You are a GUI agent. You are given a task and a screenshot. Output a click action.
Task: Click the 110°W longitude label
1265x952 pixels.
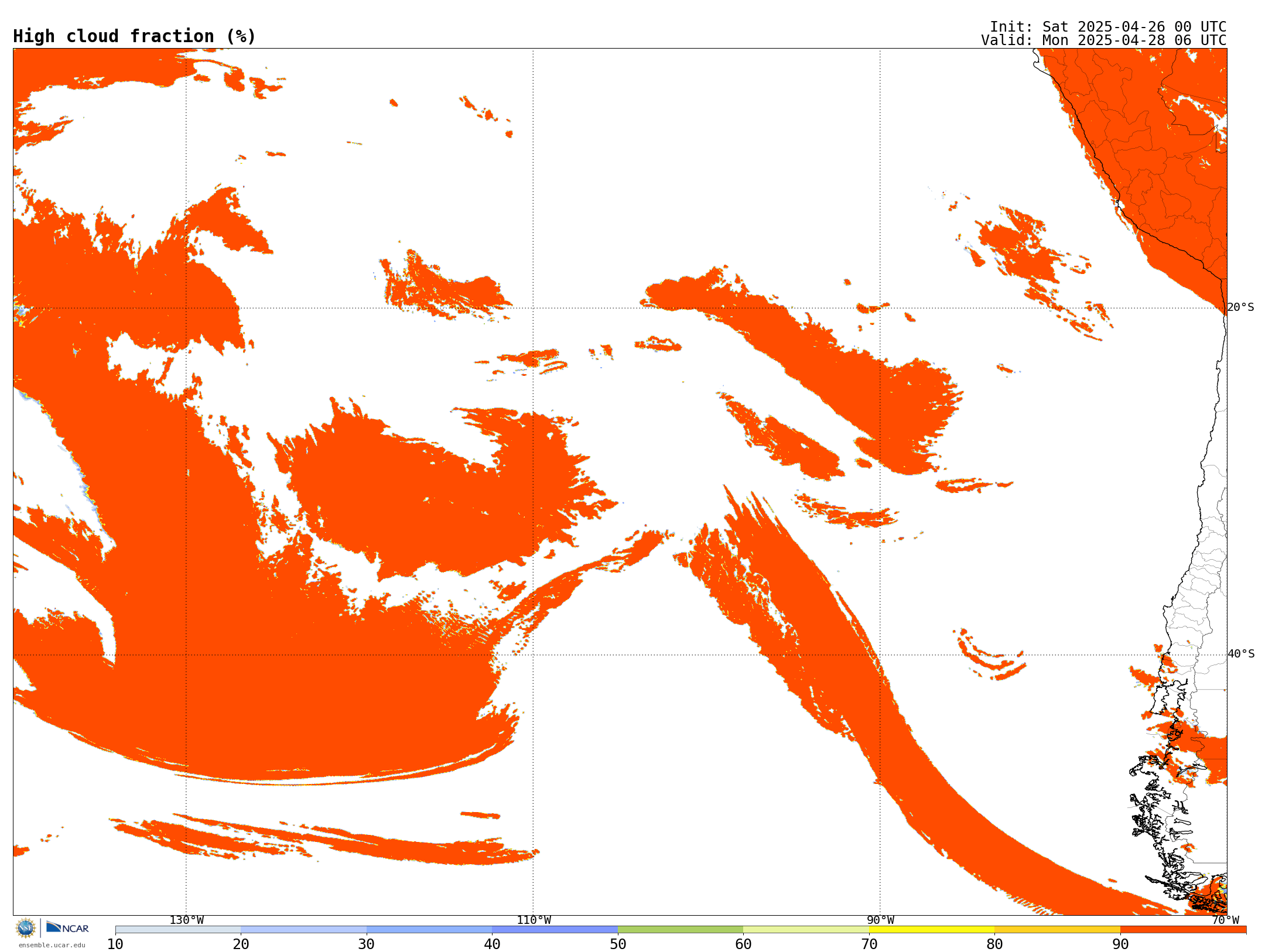click(x=534, y=920)
